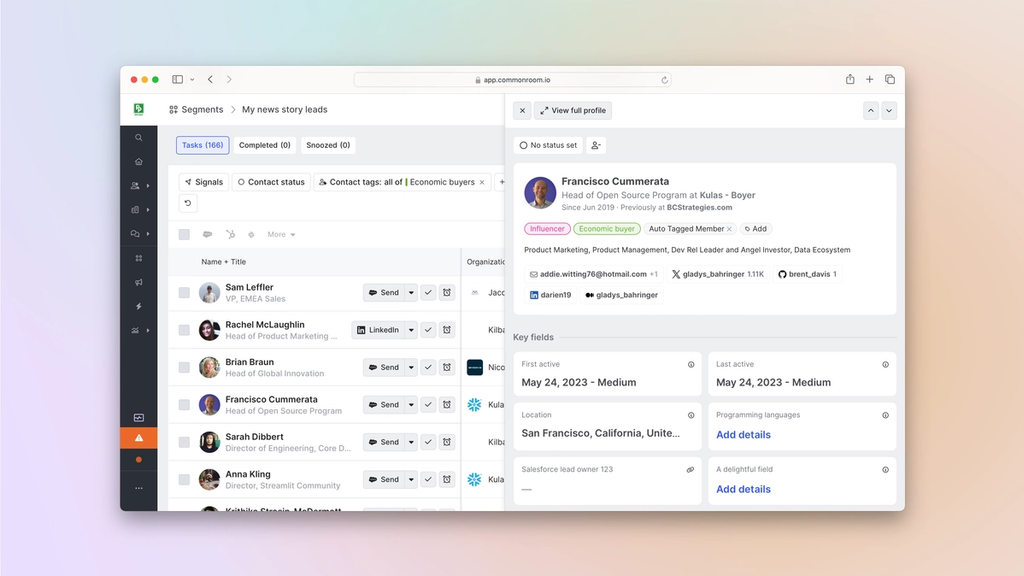Open Francisco Cummerata profile avatar
1024x576 pixels.
[540, 193]
